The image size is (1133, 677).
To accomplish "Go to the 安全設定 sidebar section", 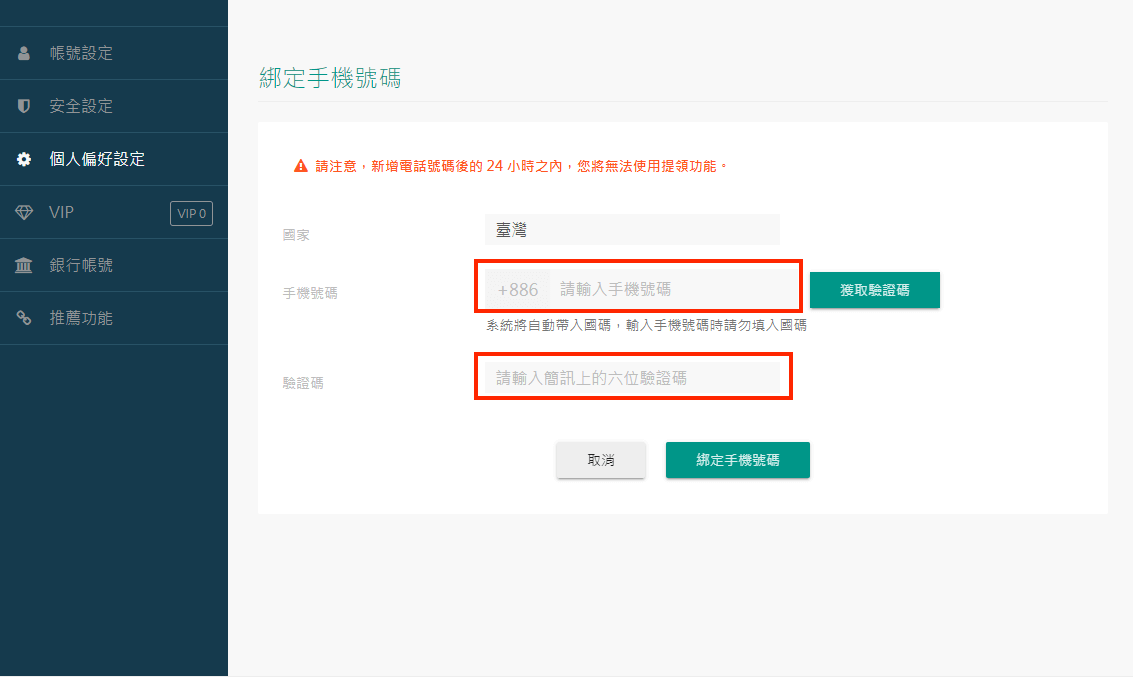I will coord(81,106).
